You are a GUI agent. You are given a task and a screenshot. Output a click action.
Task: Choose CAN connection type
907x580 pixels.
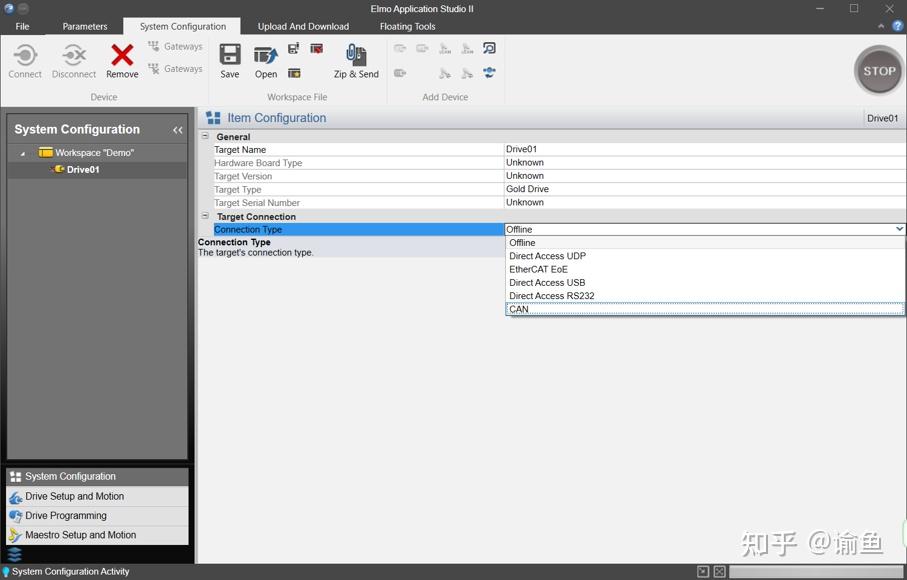(705, 309)
